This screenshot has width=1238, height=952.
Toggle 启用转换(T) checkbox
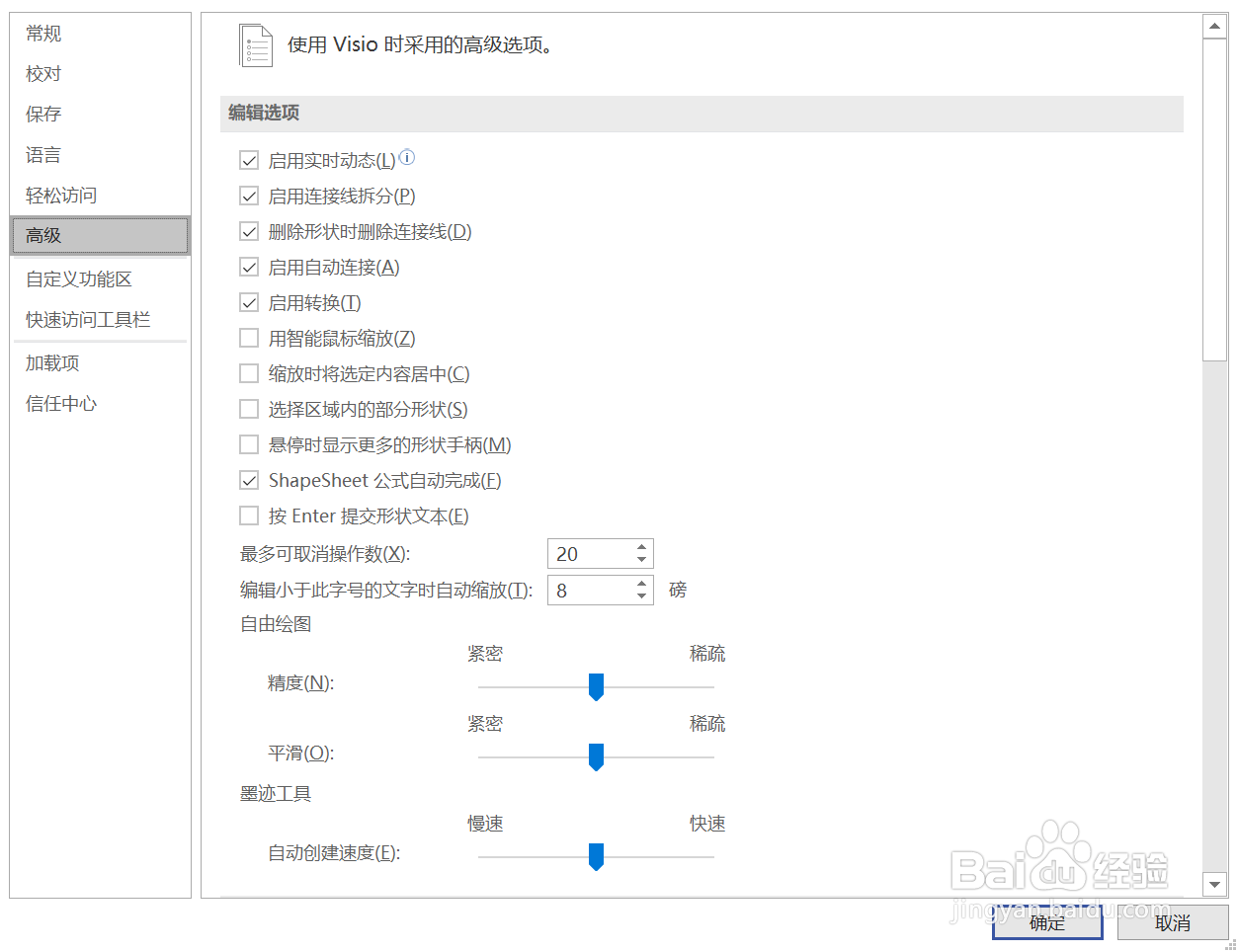249,302
